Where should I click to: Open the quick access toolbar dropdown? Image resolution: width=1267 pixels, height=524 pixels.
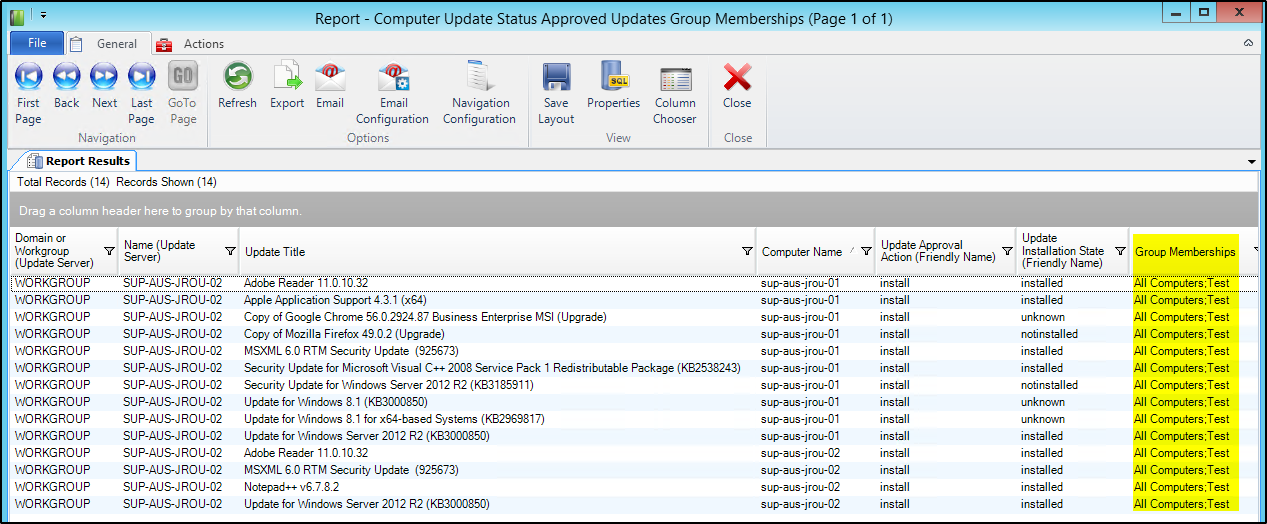point(44,17)
